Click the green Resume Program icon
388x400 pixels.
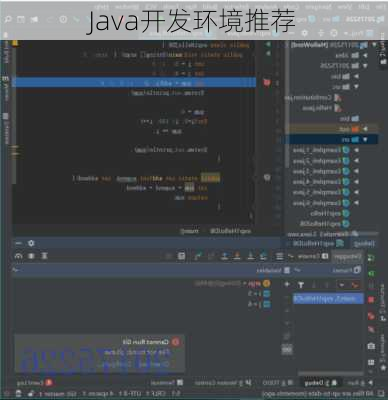(x=371, y=274)
